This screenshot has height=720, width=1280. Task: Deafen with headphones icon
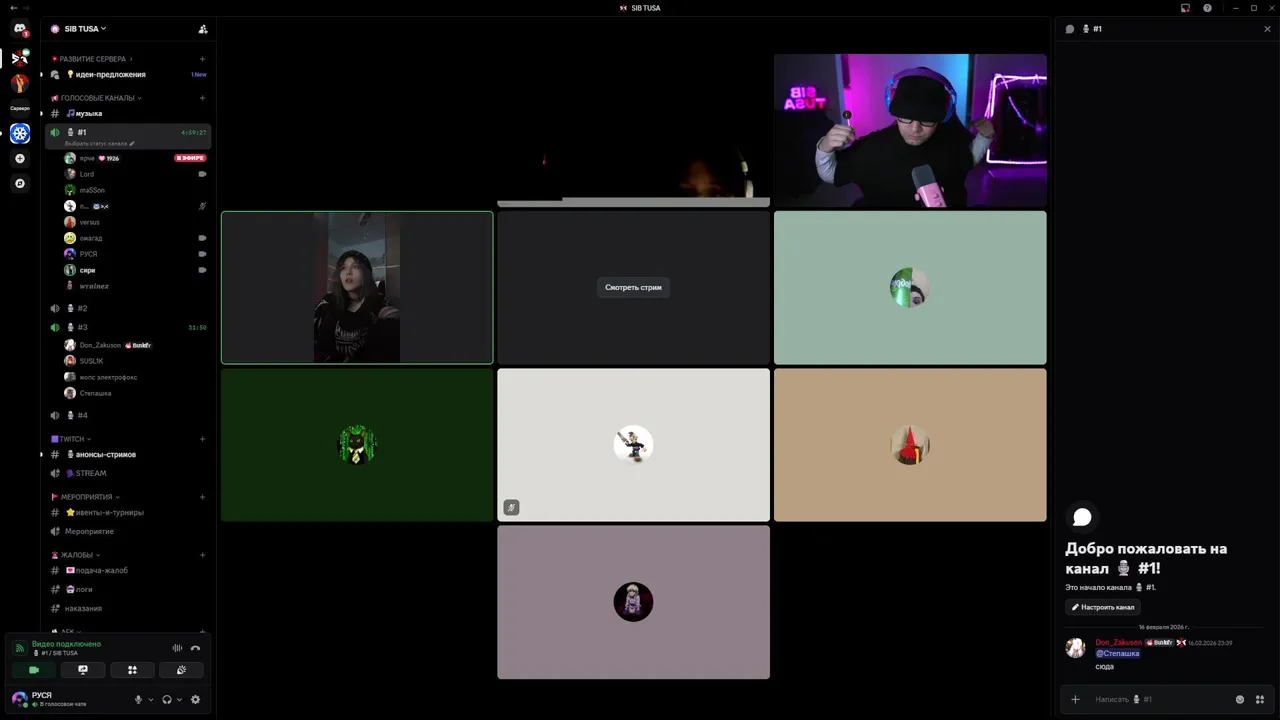[167, 699]
